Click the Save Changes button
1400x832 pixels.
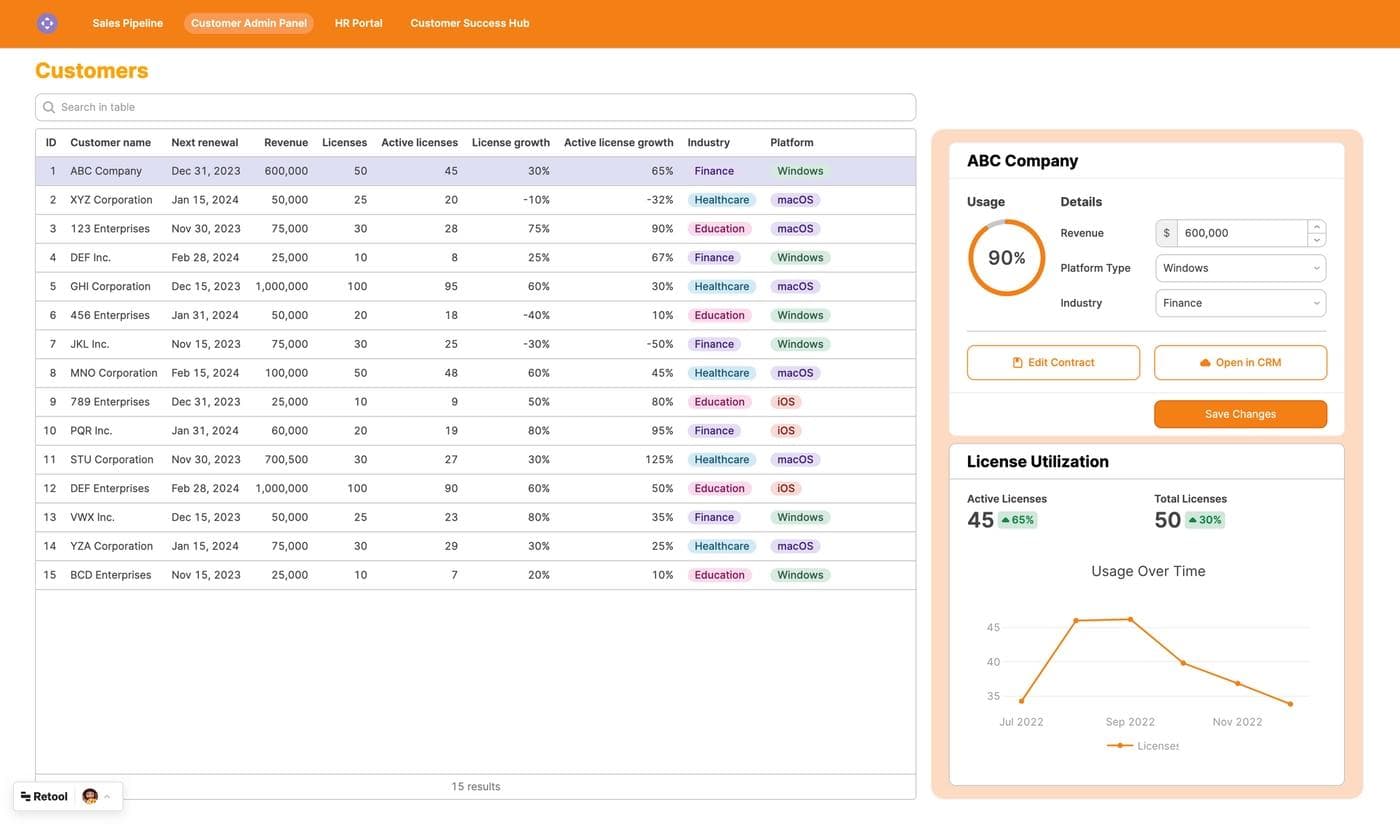point(1241,411)
